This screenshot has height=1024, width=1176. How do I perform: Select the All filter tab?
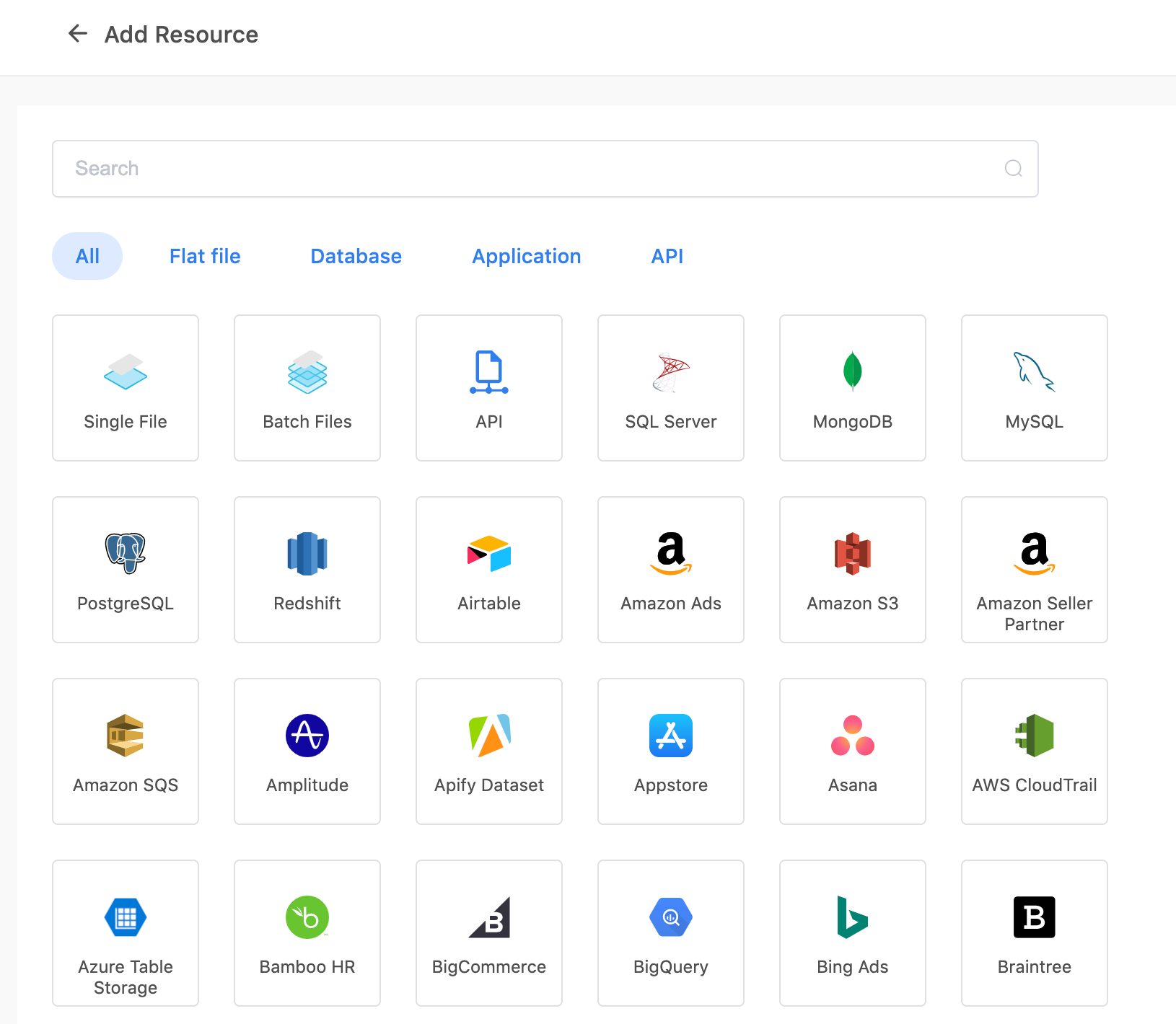point(87,256)
